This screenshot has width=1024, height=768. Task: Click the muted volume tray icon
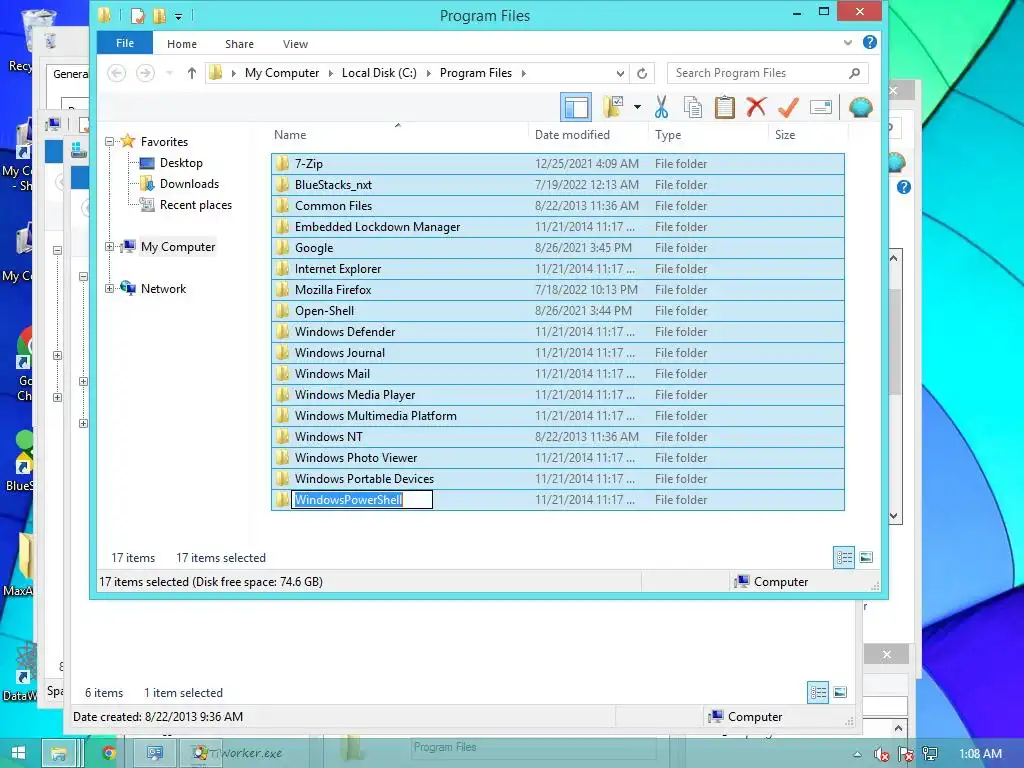pyautogui.click(x=881, y=754)
